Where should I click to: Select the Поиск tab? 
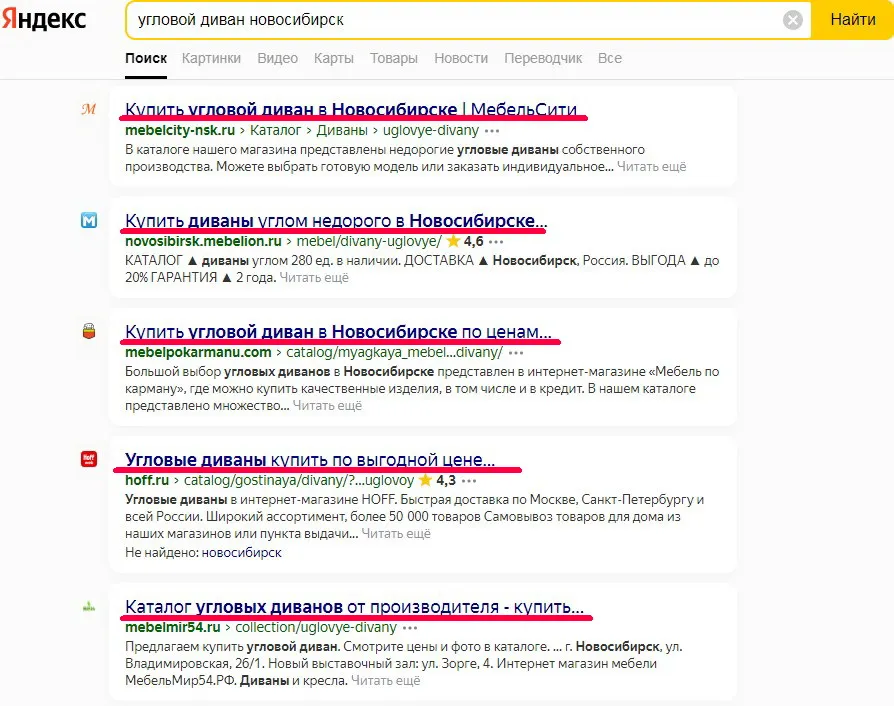(x=146, y=58)
